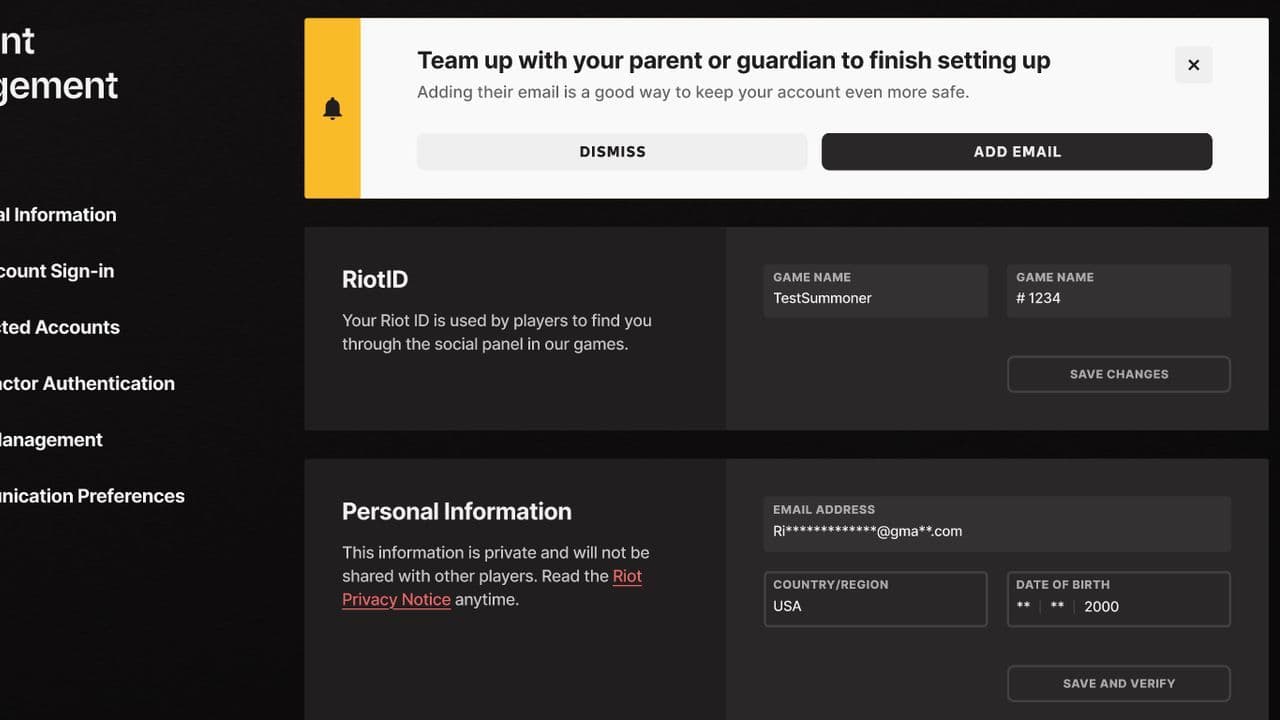Select the birth year 2000 field
1280x720 pixels.
tap(1101, 607)
